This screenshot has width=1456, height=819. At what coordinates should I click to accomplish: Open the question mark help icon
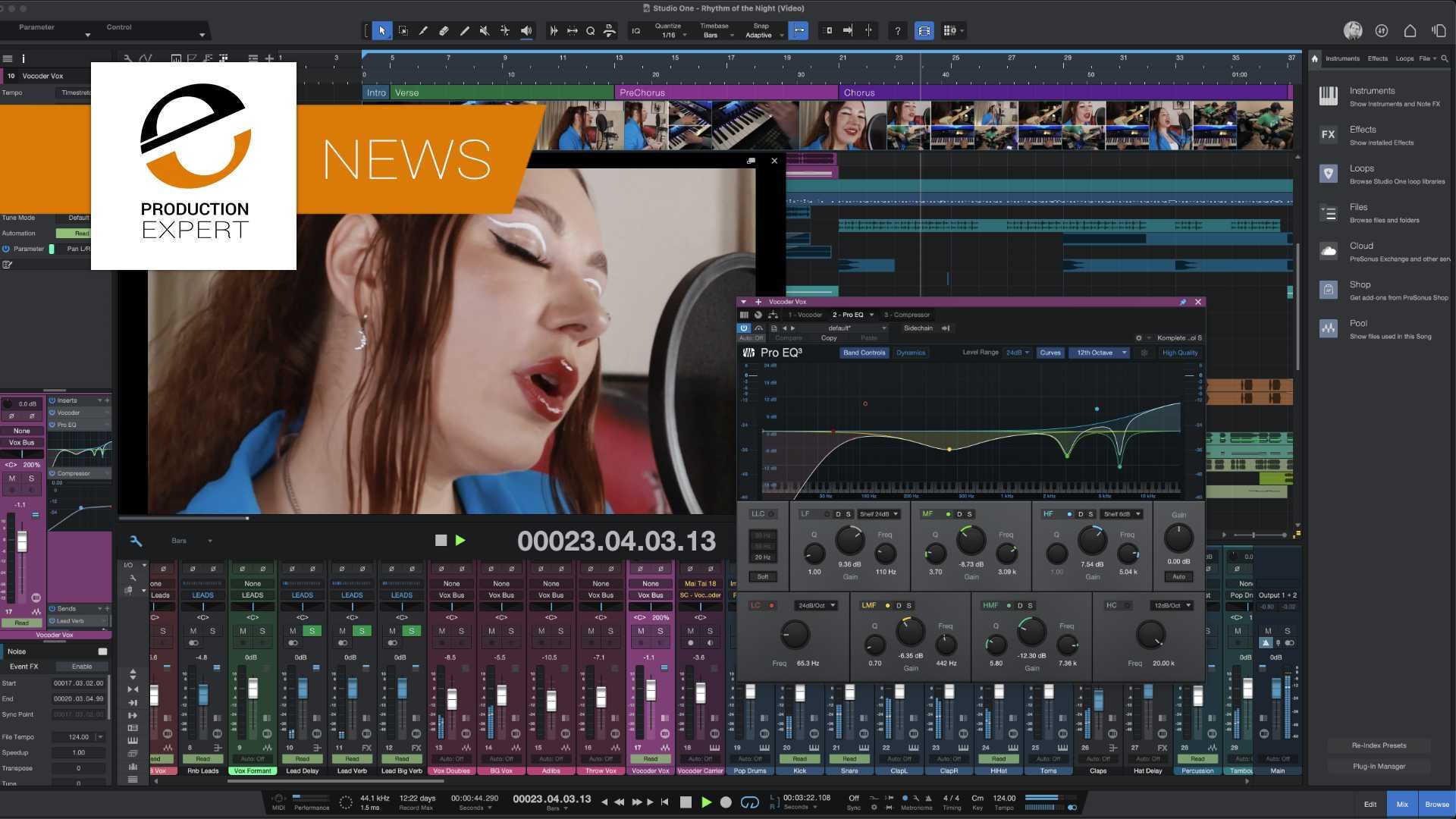pyautogui.click(x=898, y=31)
